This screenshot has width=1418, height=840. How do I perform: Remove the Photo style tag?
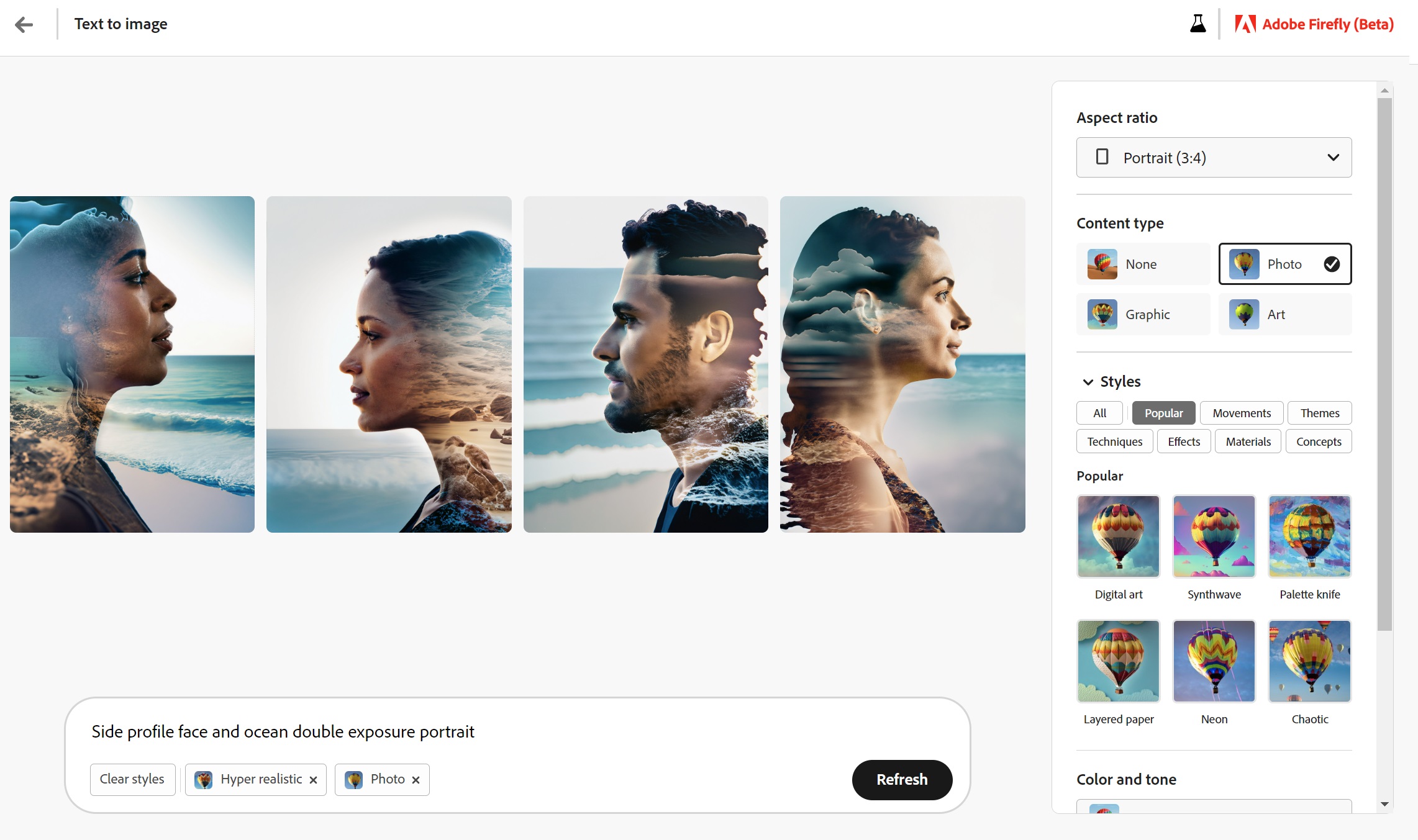416,779
